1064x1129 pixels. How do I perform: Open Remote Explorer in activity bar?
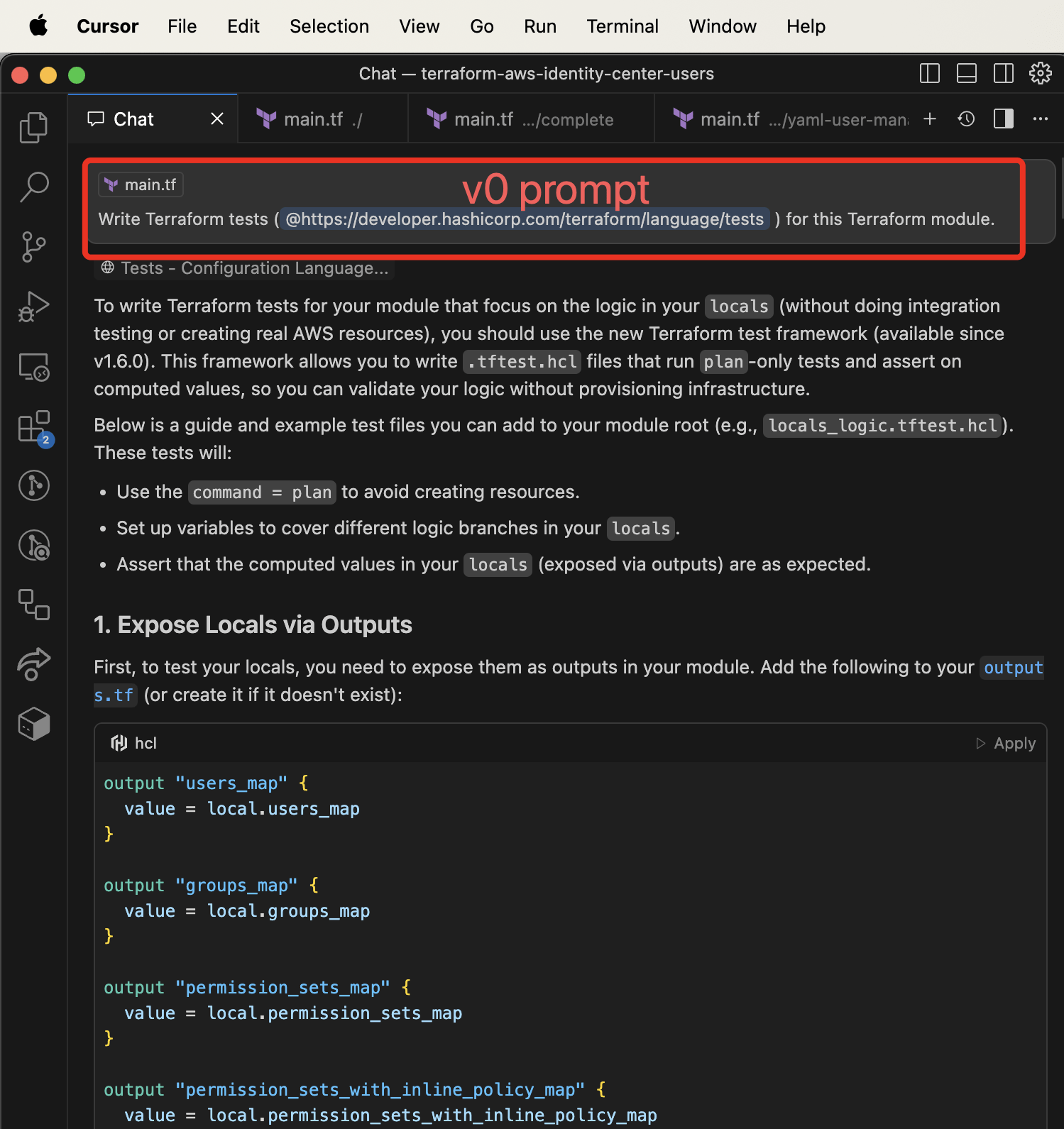coord(33,367)
